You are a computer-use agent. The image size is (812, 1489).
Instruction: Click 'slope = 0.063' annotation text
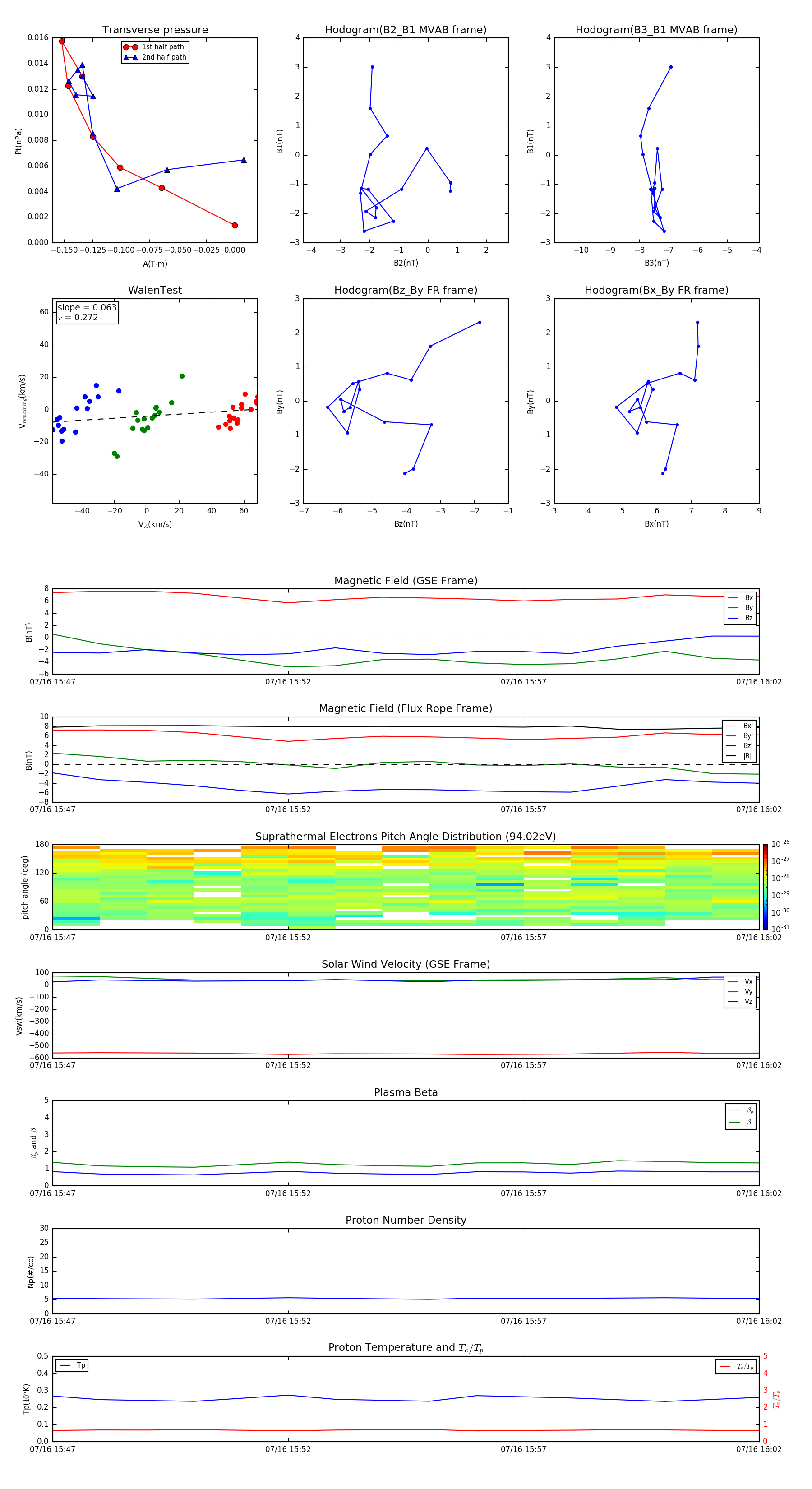(87, 308)
